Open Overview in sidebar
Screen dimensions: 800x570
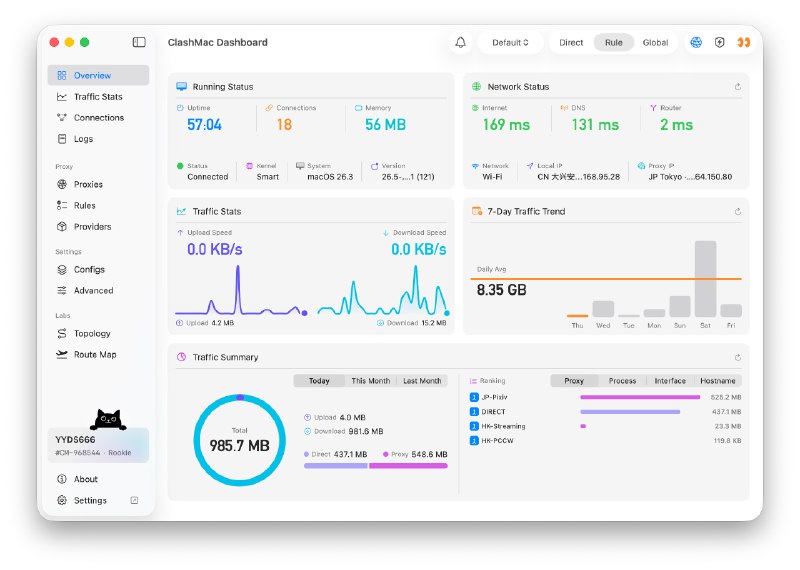98,76
